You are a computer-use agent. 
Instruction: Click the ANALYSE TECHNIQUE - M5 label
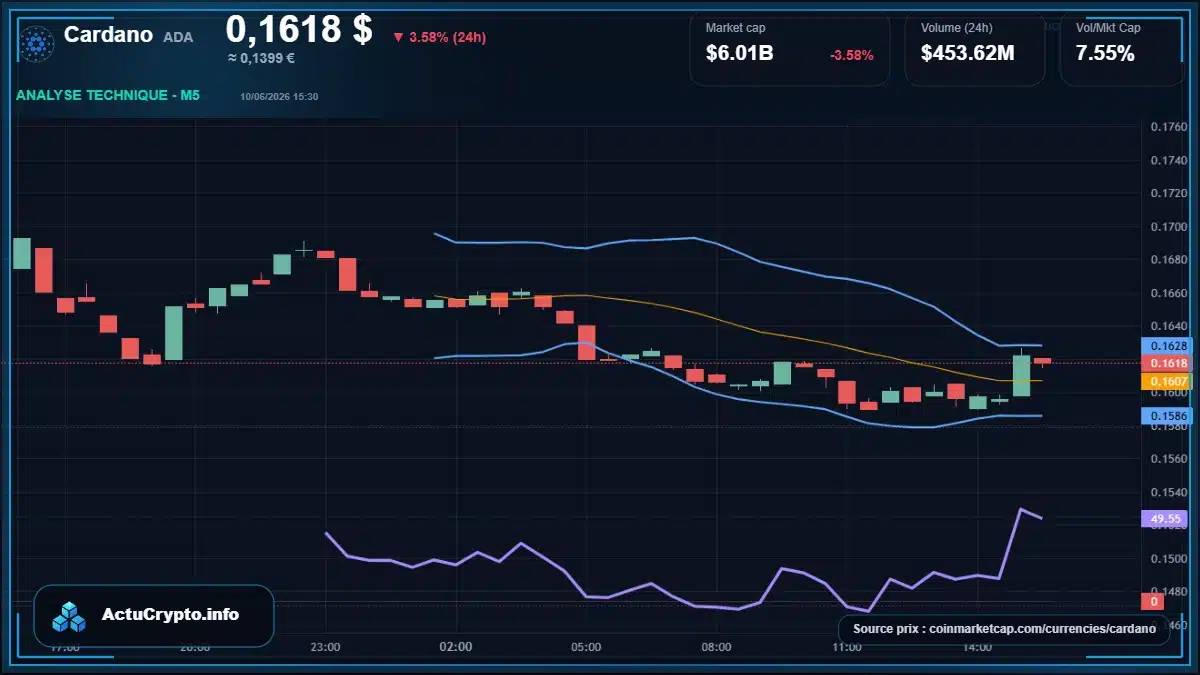108,95
